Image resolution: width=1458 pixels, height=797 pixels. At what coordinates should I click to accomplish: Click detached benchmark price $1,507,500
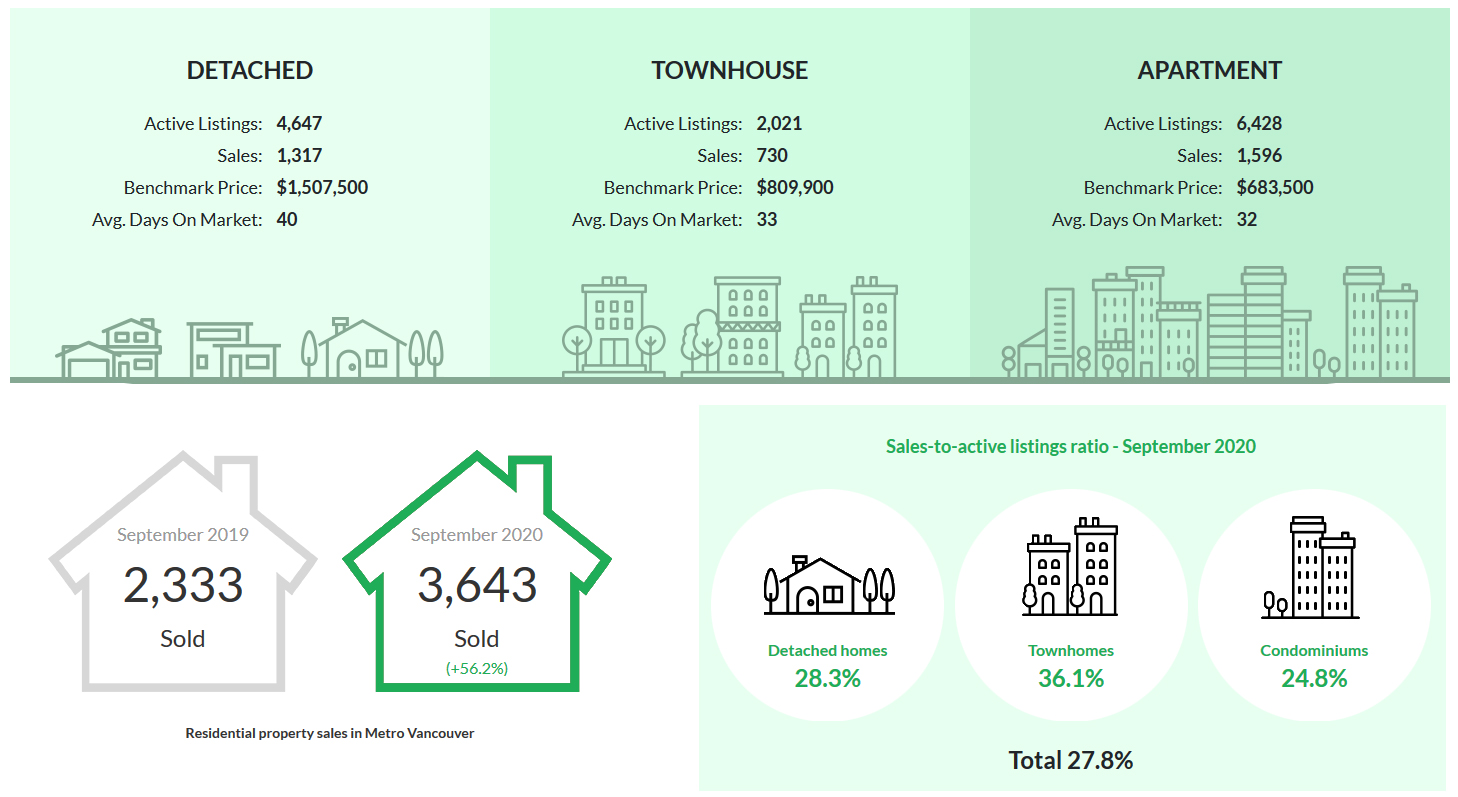(323, 188)
